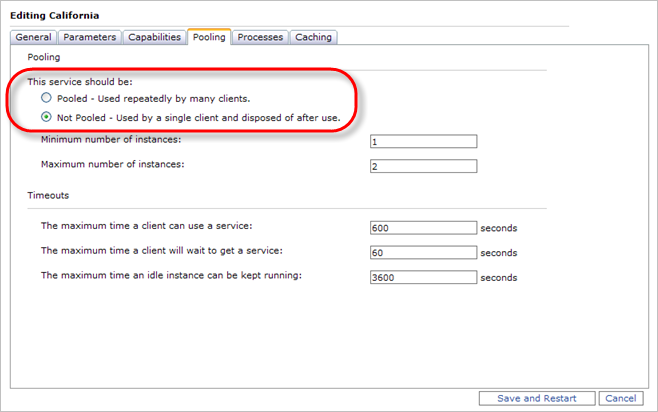Click the Maximum number of instances field
Image resolution: width=658 pixels, height=412 pixels.
click(x=423, y=166)
